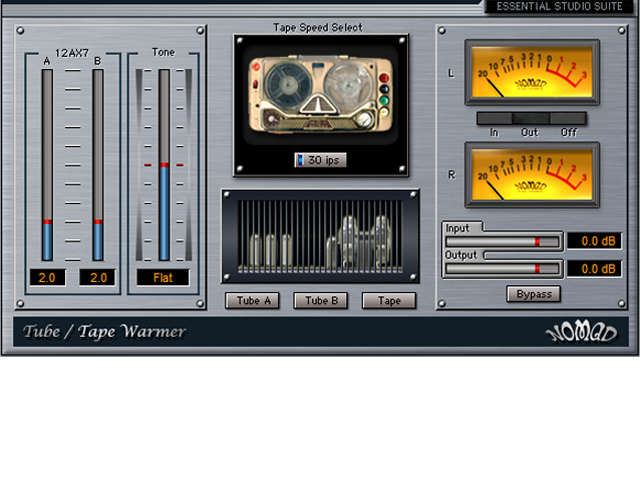Set VU meter switch to Out
Image resolution: width=640 pixels, height=480 pixels.
pos(531,119)
